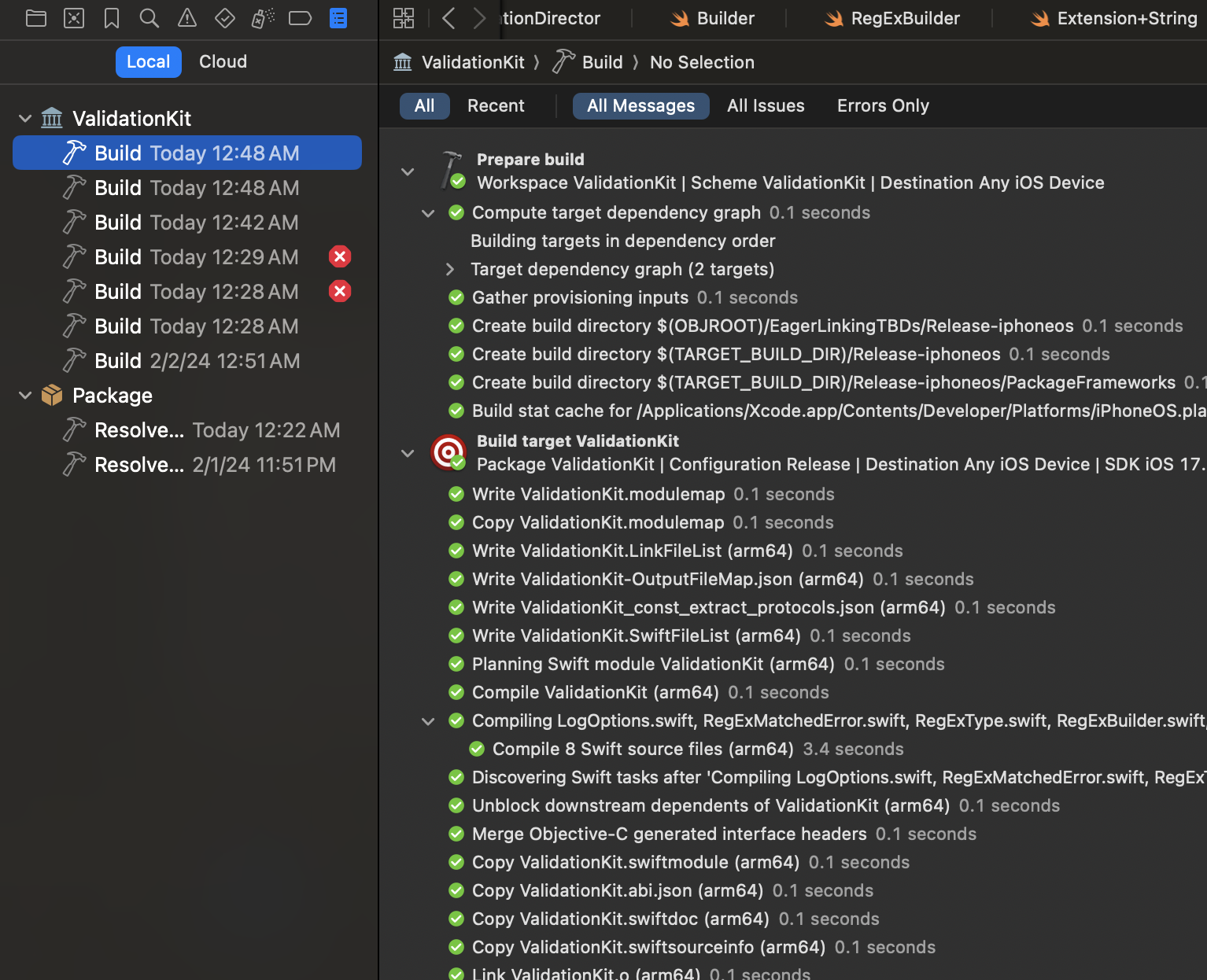Open the Builder editor tab
Screen dimensions: 1207x980
pos(711,18)
